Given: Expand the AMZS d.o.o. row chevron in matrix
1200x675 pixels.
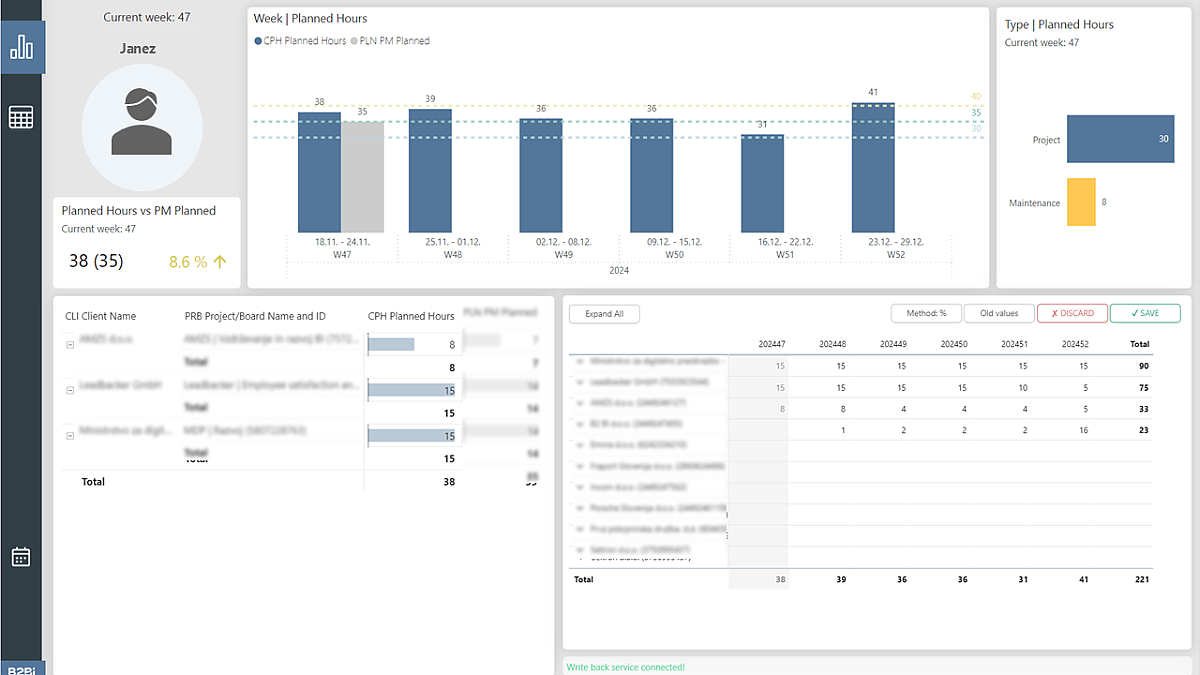Looking at the screenshot, I should click(581, 405).
